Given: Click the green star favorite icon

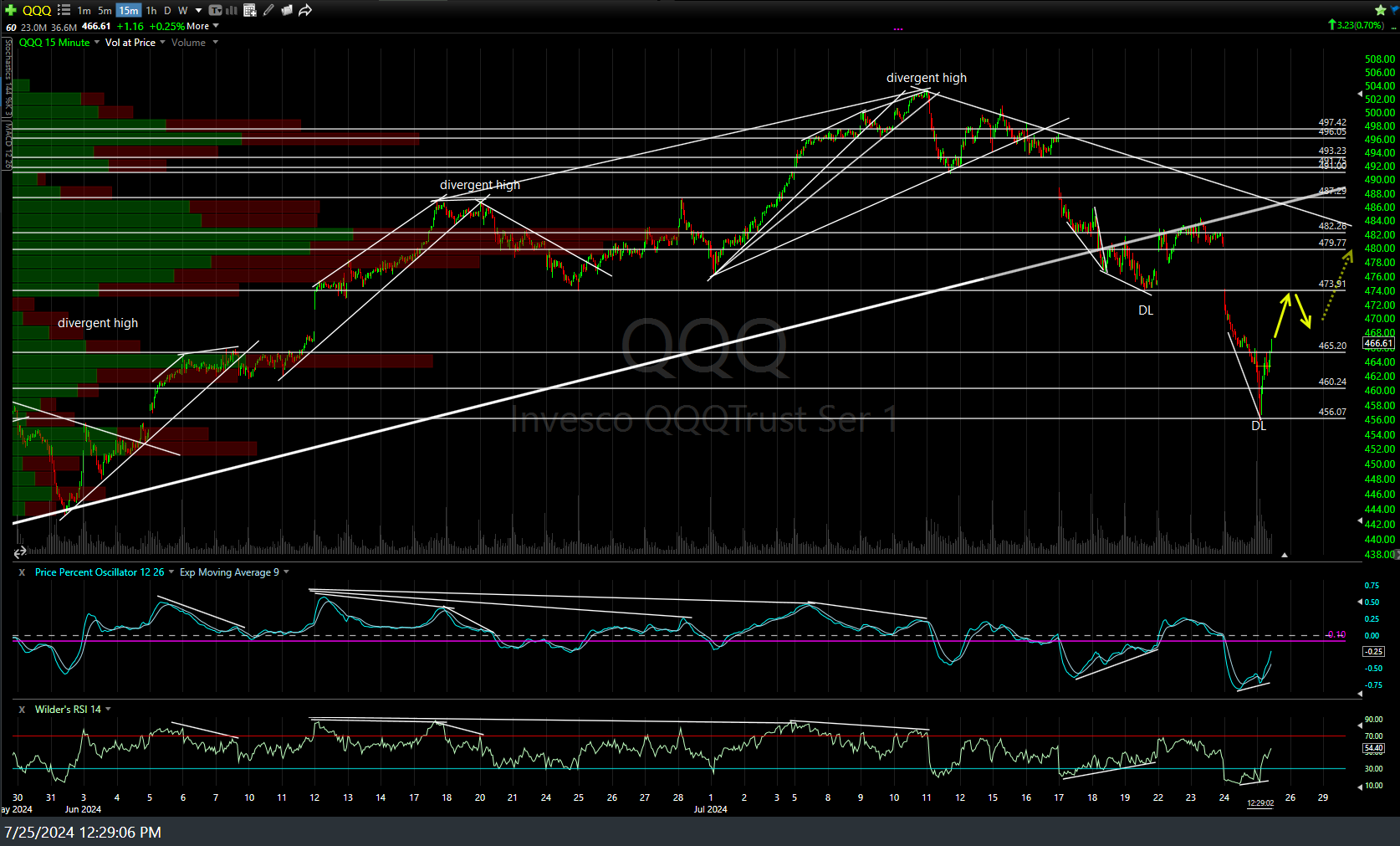Looking at the screenshot, I should [1380, 10].
